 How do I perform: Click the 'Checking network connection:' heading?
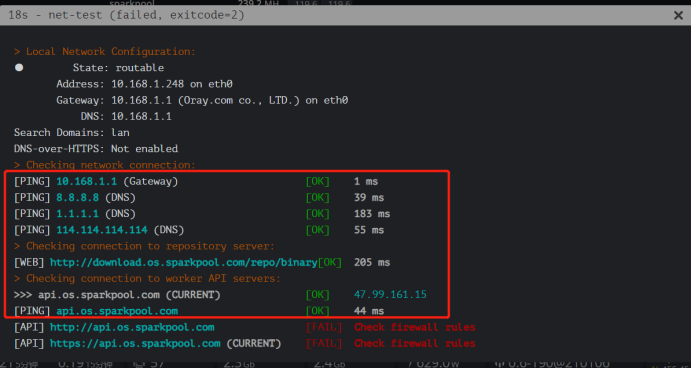(110, 165)
